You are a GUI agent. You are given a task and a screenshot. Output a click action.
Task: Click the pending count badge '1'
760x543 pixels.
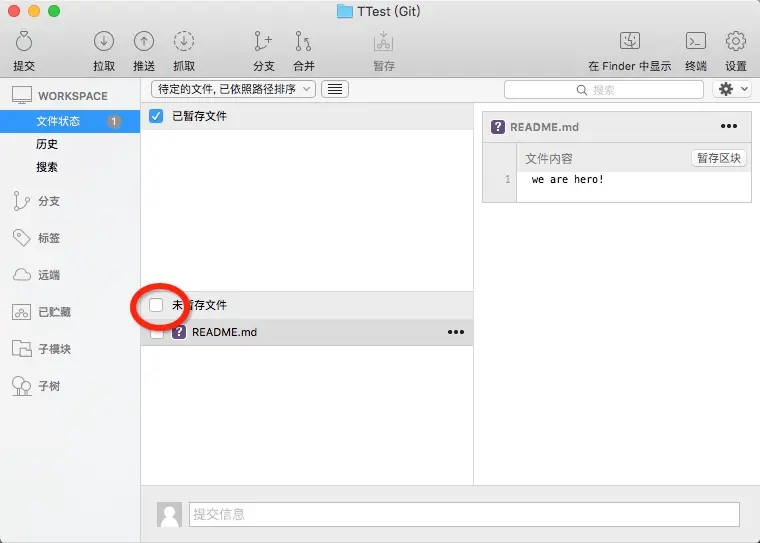click(x=113, y=121)
